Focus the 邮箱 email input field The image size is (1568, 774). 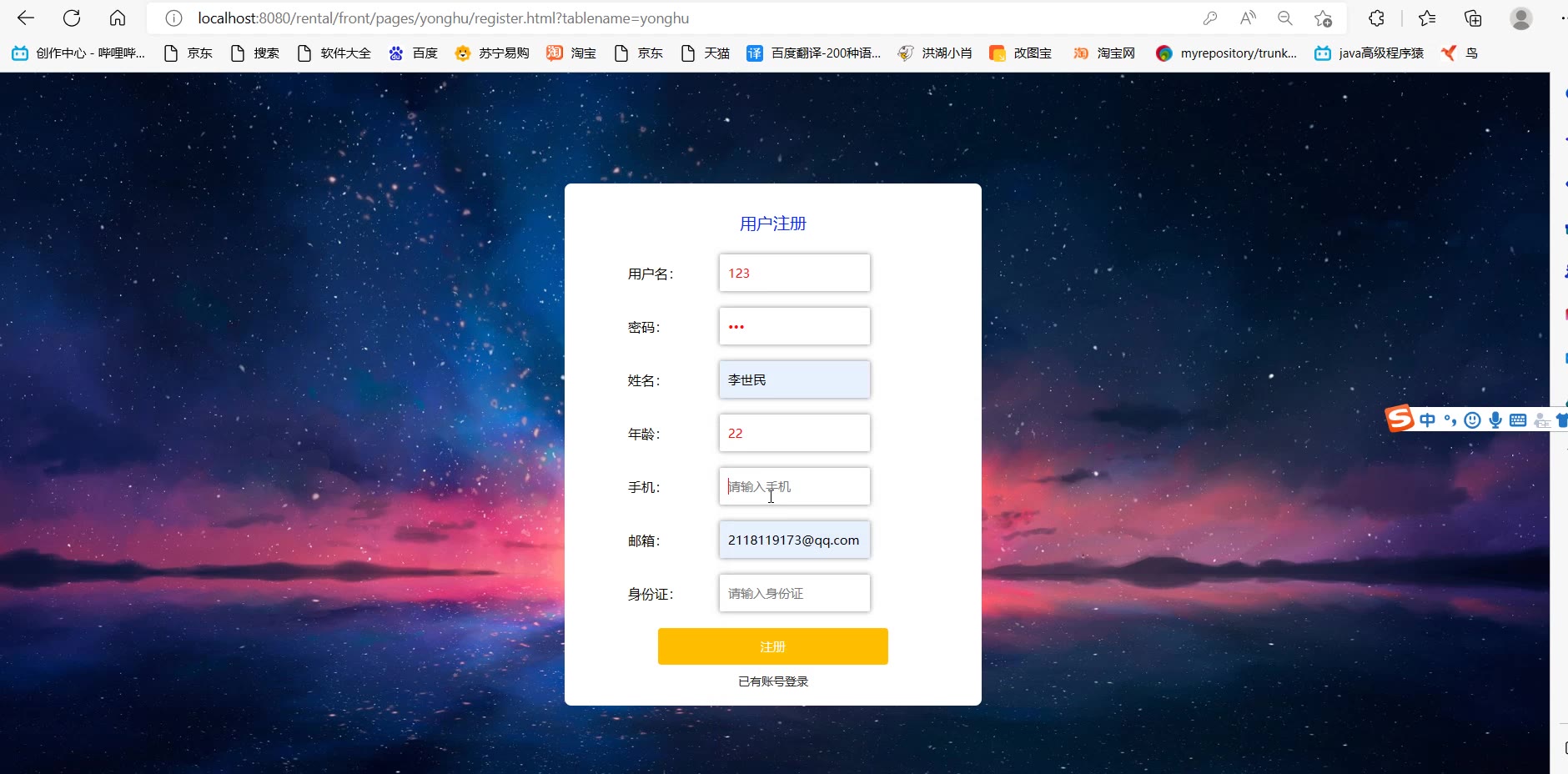[794, 540]
